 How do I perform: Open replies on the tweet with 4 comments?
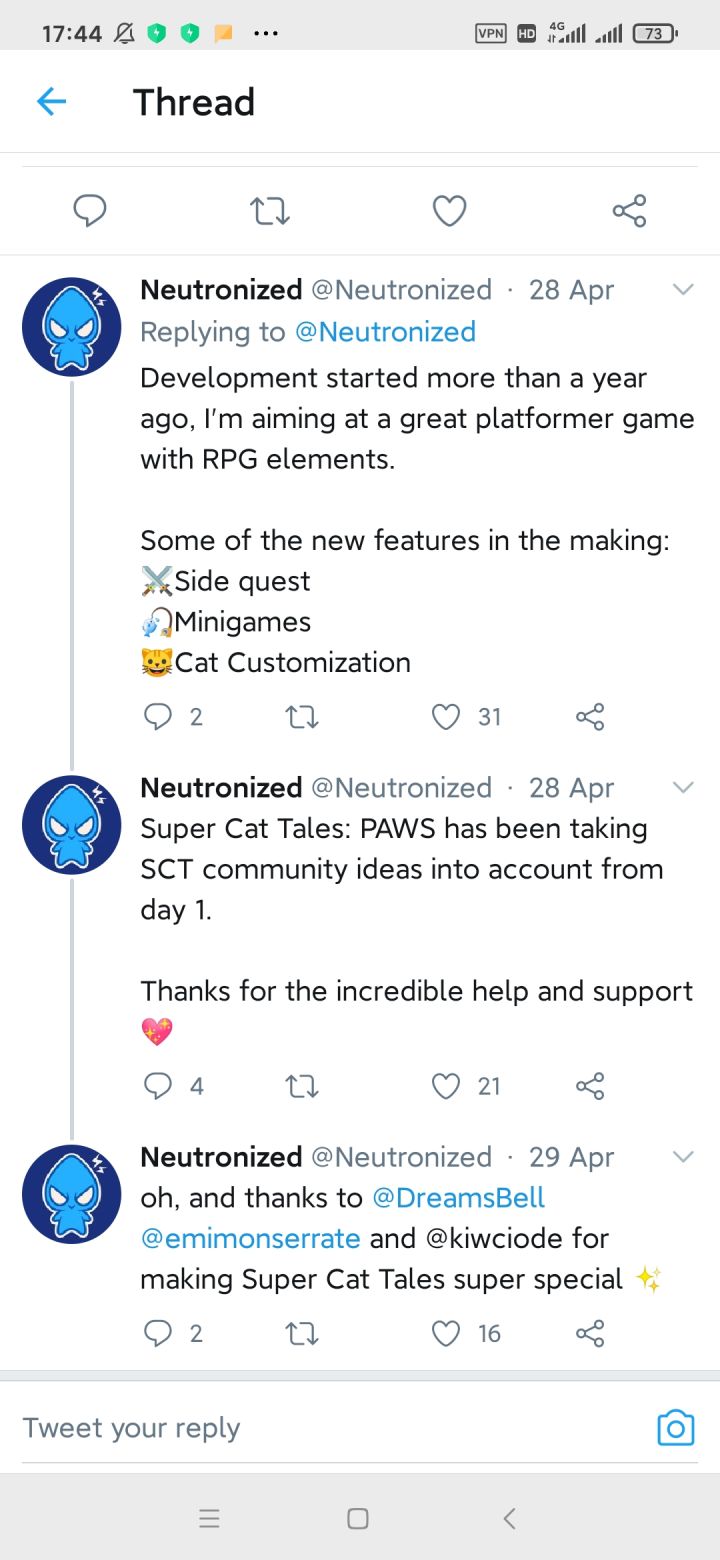click(158, 1086)
